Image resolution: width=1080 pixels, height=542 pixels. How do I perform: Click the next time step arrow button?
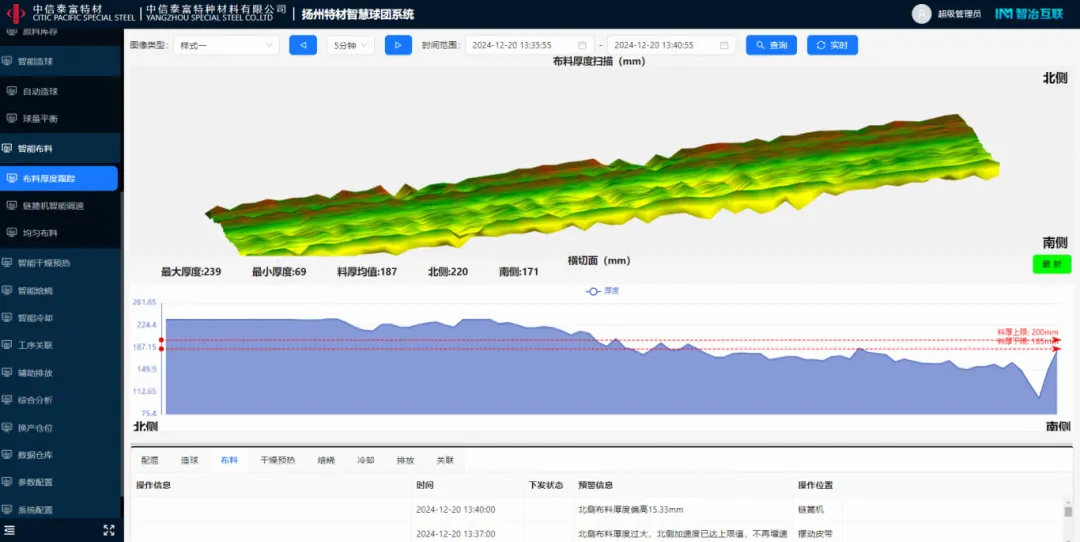(398, 45)
